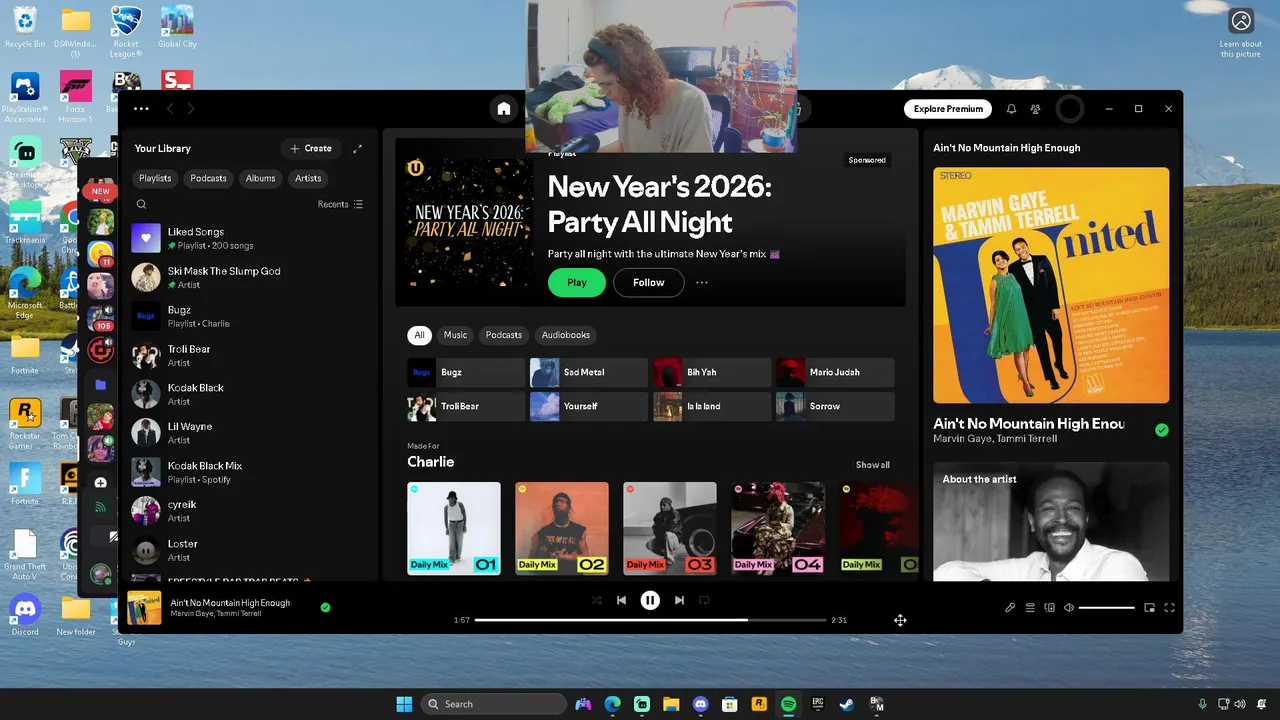The width and height of the screenshot is (1280, 720).
Task: Open the Windows Start menu
Action: [404, 704]
